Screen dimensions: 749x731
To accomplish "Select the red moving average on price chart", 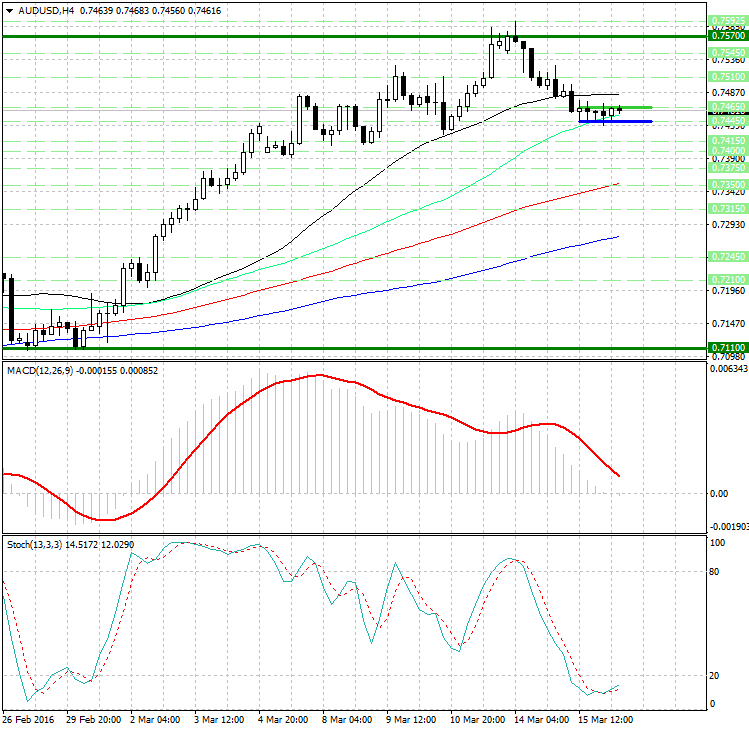I will 400,248.
